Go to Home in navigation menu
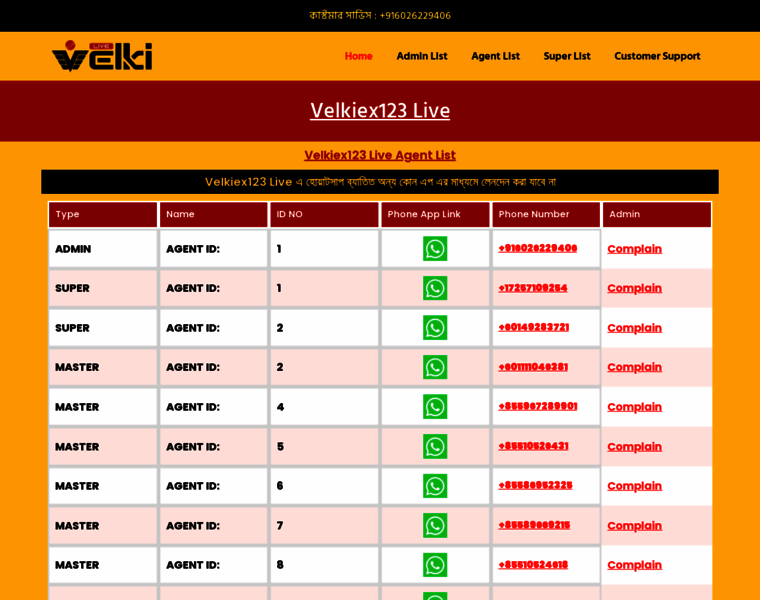760x600 pixels. pyautogui.click(x=358, y=56)
